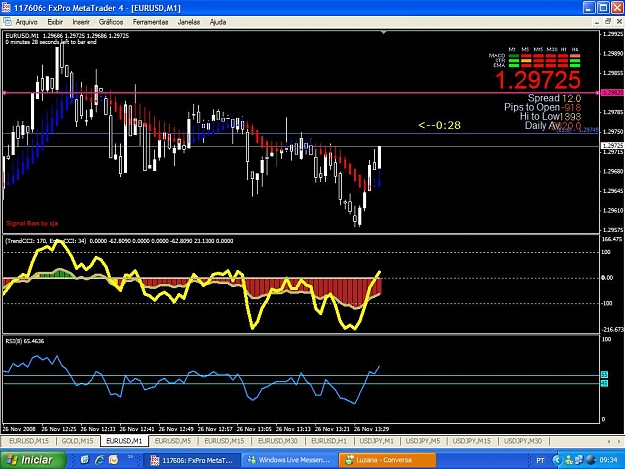
Task: Click the RSI level 55 label
Action: coord(604,375)
